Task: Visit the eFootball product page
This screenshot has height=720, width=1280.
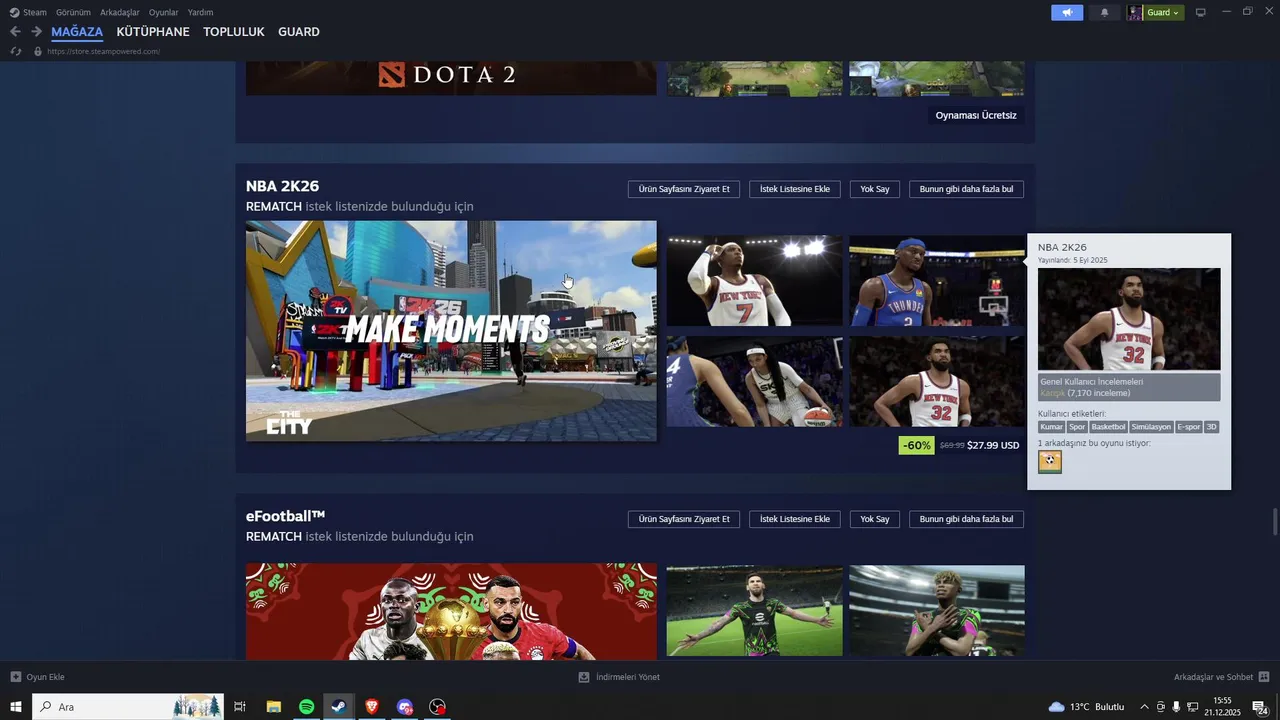Action: click(684, 519)
